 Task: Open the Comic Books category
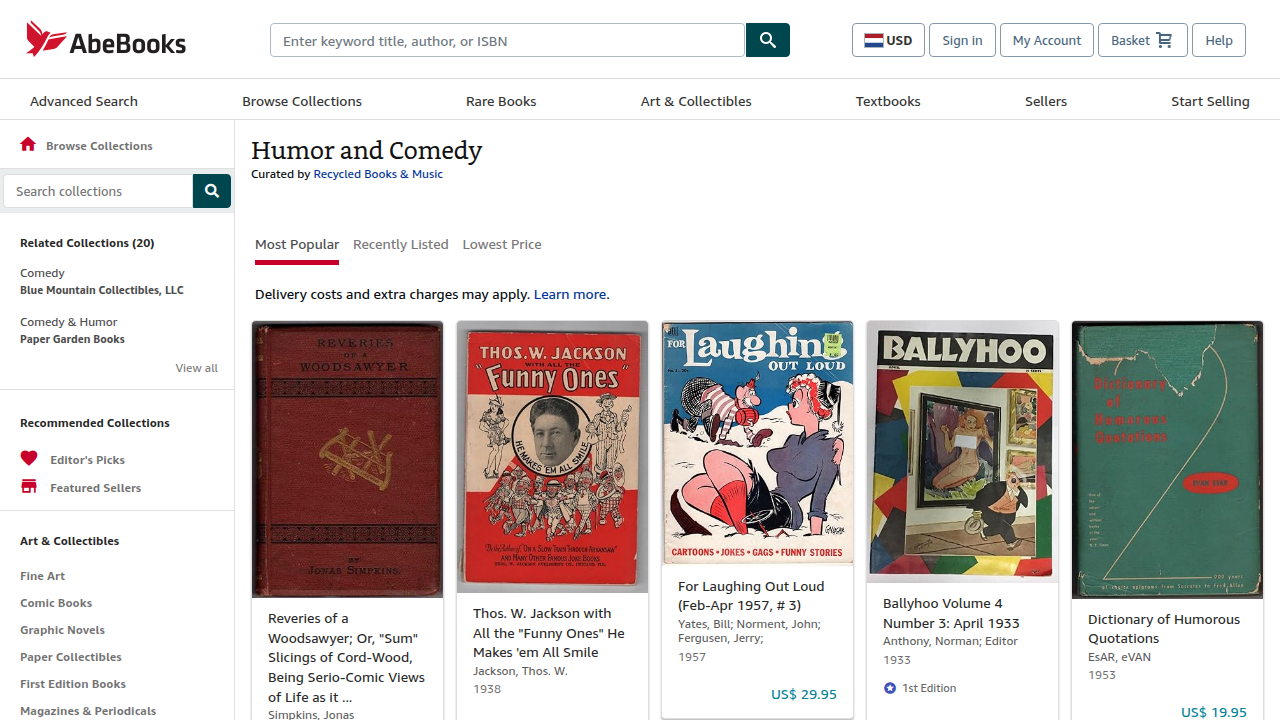(x=56, y=603)
